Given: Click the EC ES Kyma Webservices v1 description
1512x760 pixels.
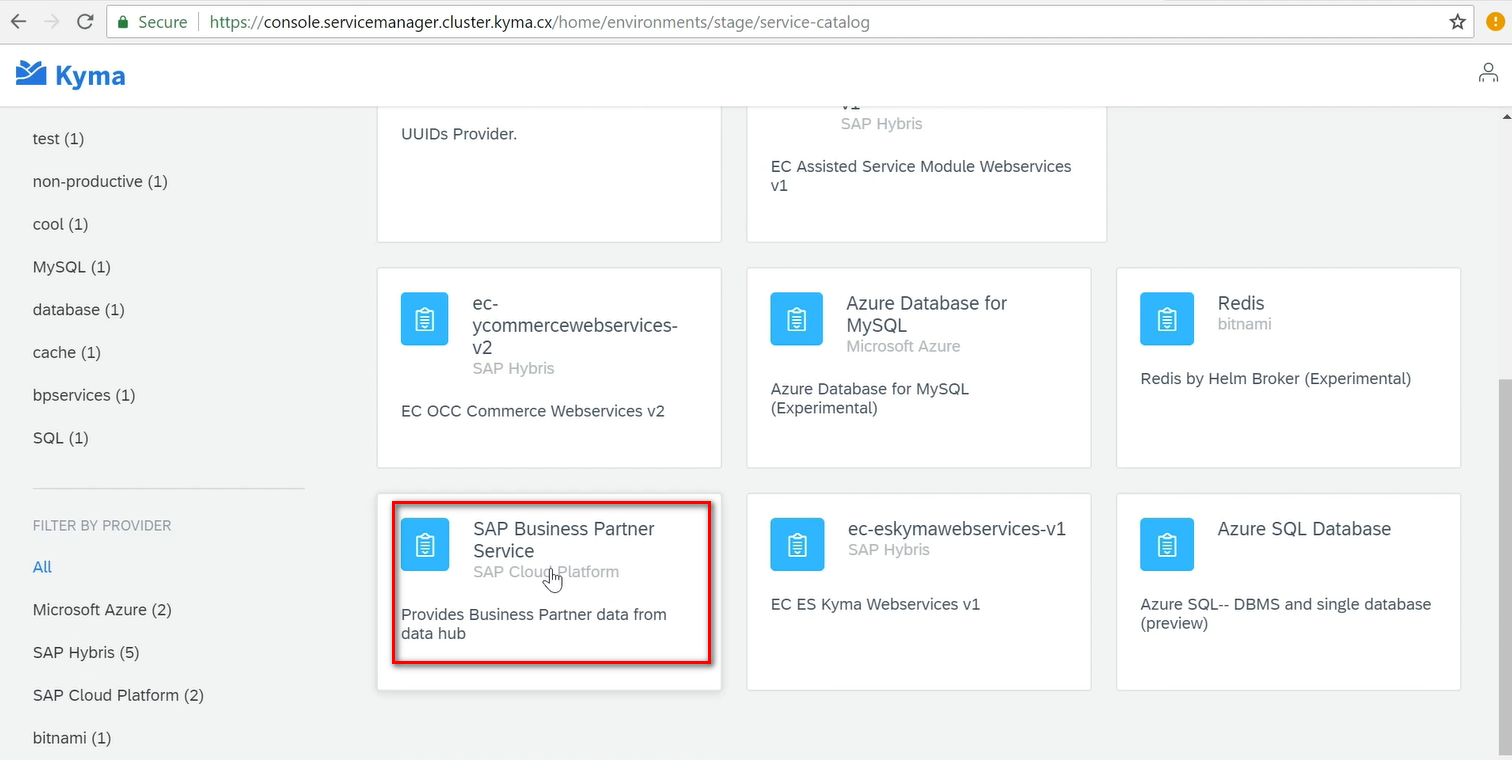Looking at the screenshot, I should tap(876, 604).
